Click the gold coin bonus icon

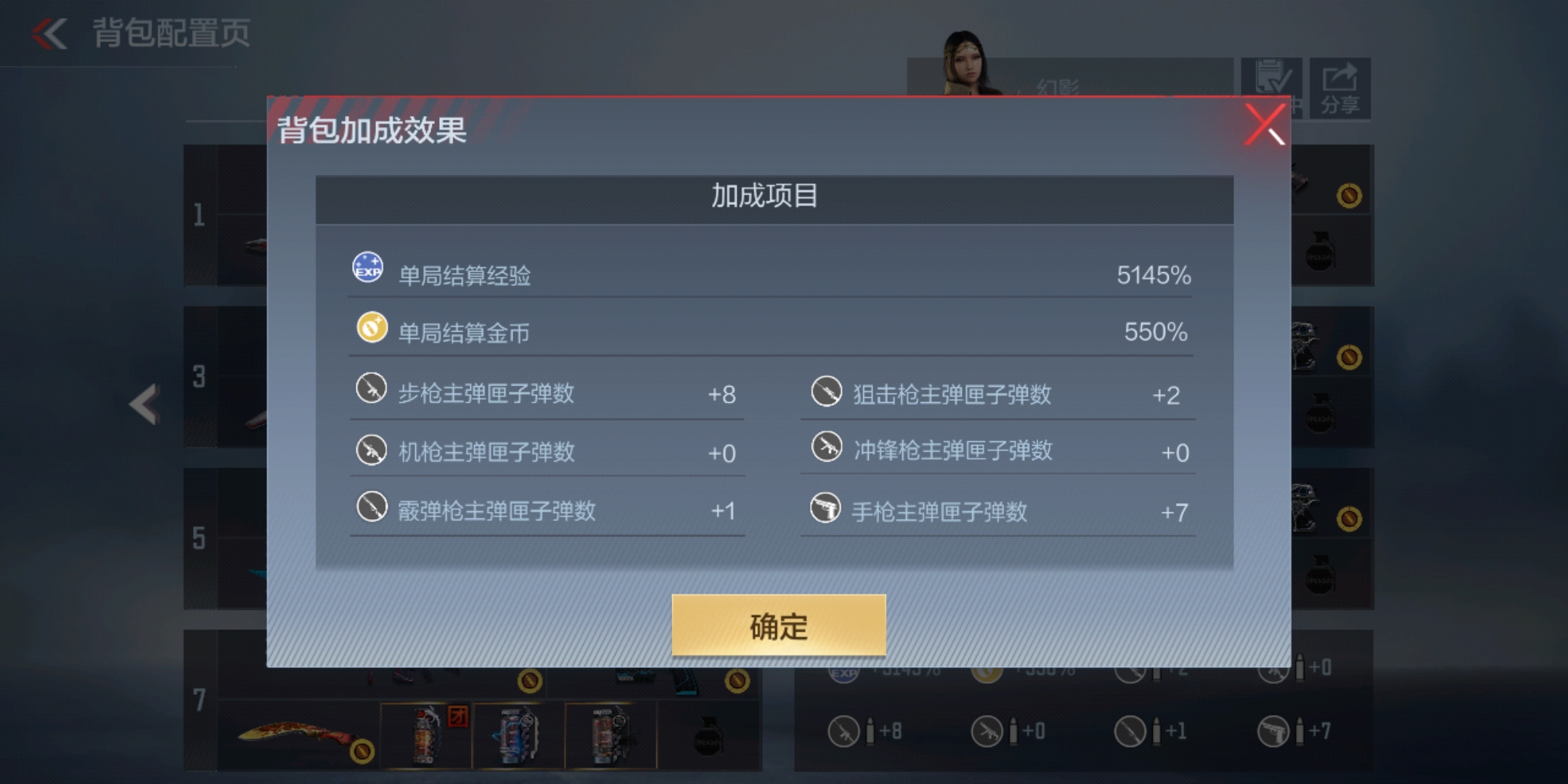pyautogui.click(x=372, y=327)
